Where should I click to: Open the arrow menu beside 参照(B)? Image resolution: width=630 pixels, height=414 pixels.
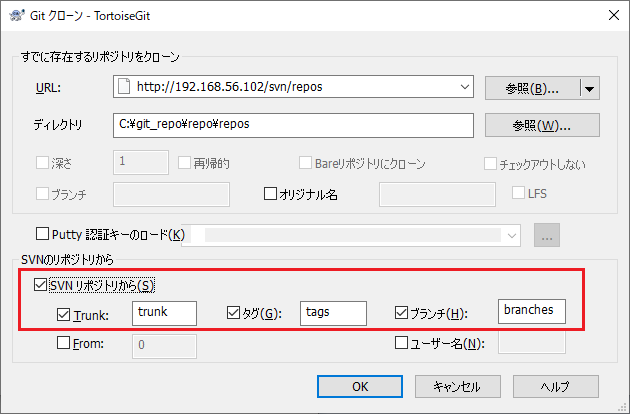pyautogui.click(x=589, y=88)
